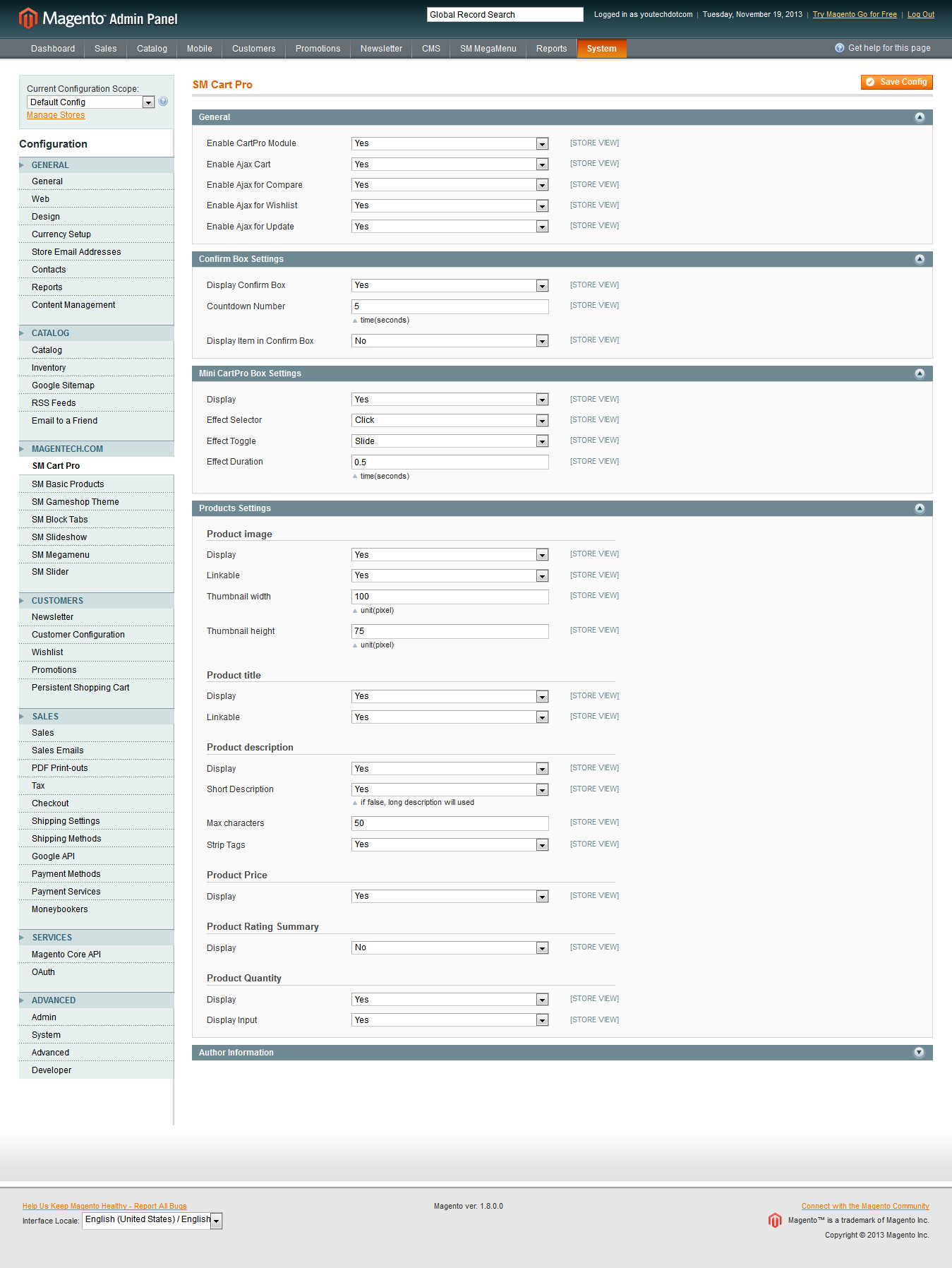The image size is (952, 1268).
Task: Open Report All Bugs footer link
Action: pyautogui.click(x=104, y=1206)
